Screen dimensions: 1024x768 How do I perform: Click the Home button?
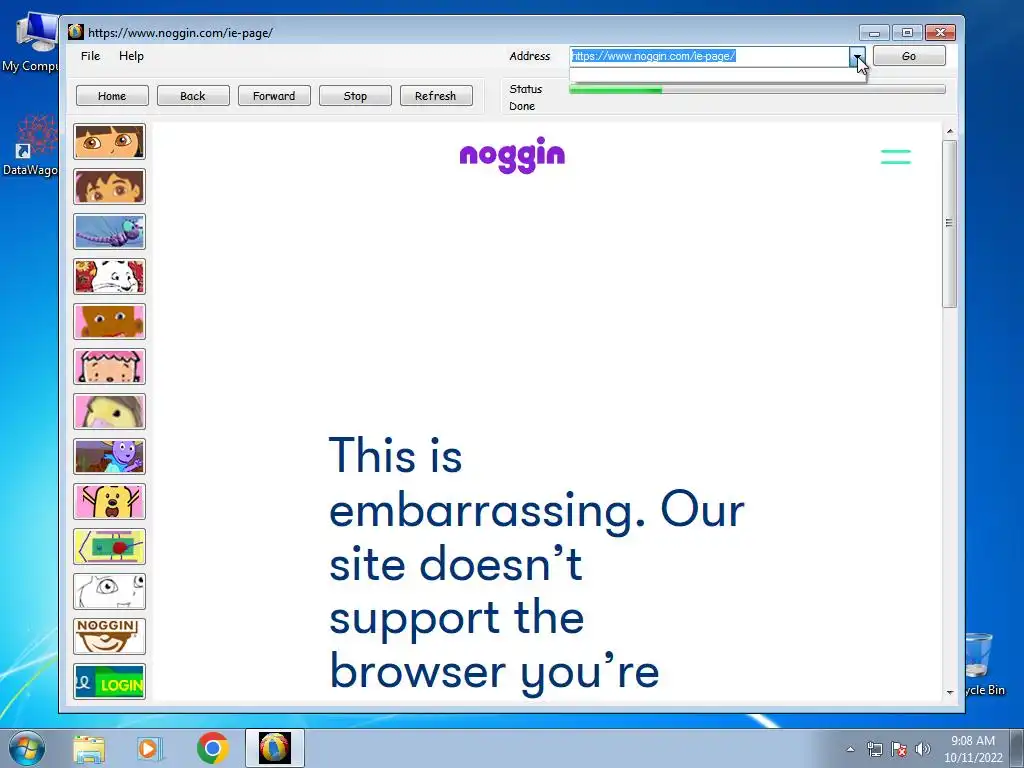(112, 95)
